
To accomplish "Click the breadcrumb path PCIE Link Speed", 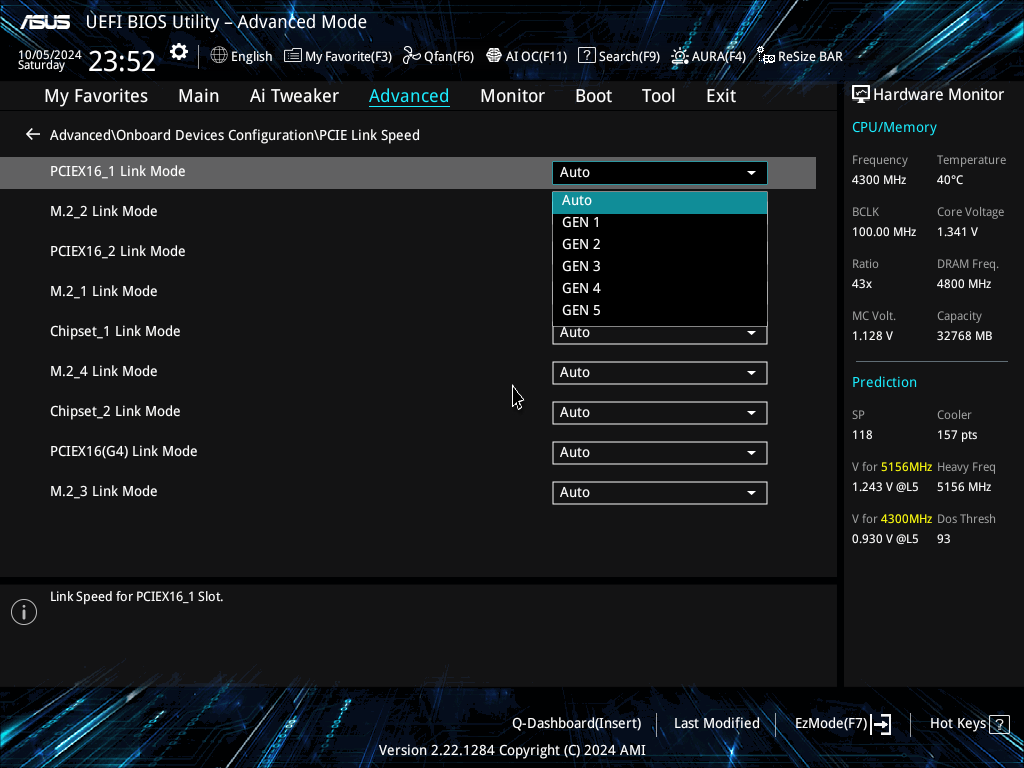I will (x=369, y=135).
